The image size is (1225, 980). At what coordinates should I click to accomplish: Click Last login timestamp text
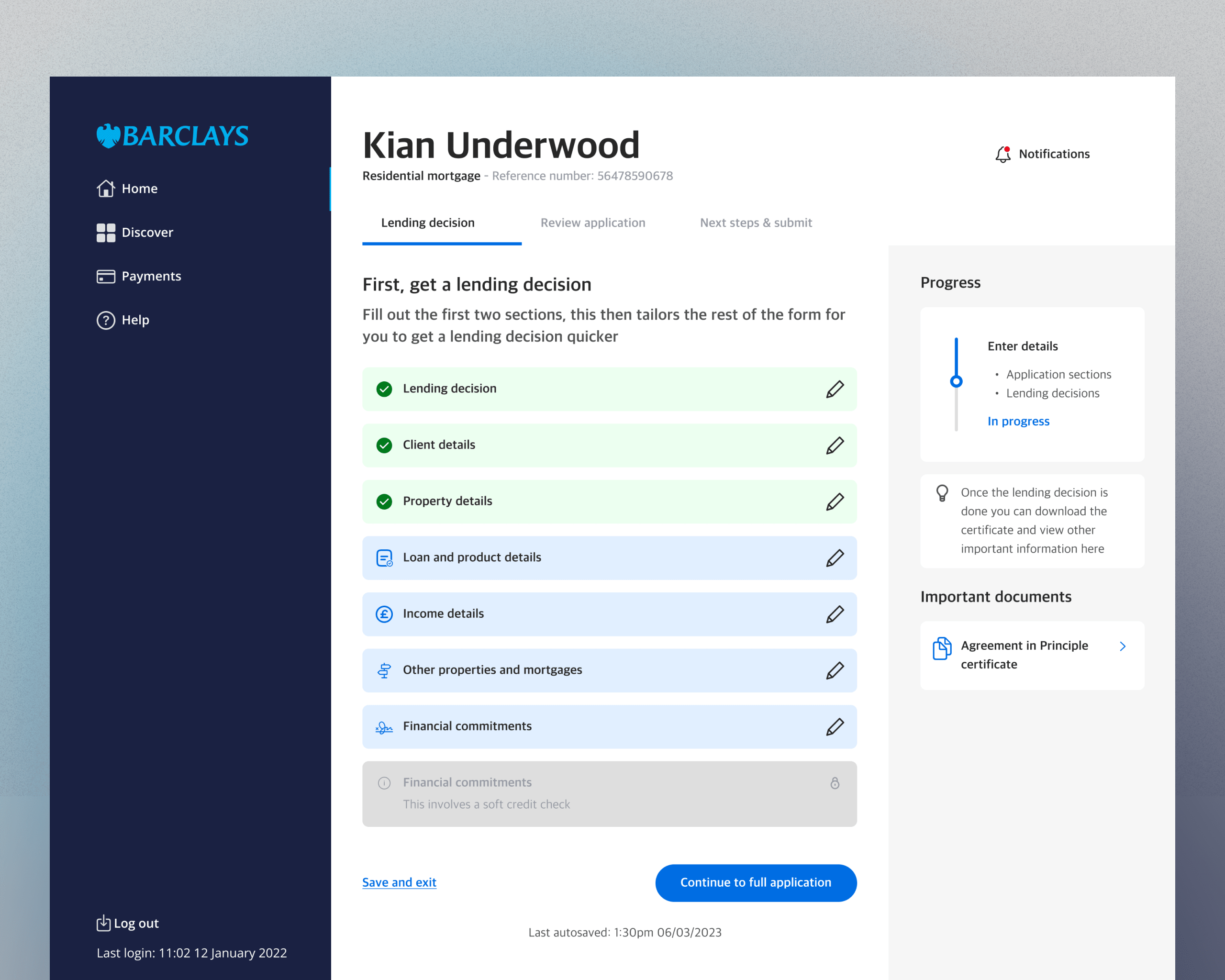point(191,953)
